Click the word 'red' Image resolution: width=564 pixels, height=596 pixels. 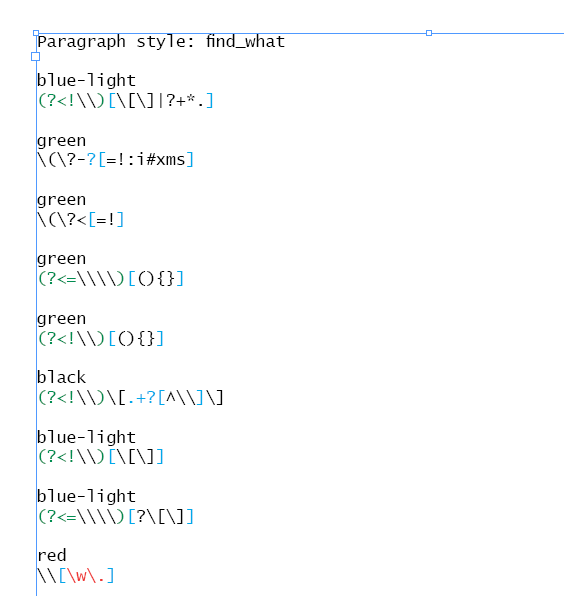[52, 556]
